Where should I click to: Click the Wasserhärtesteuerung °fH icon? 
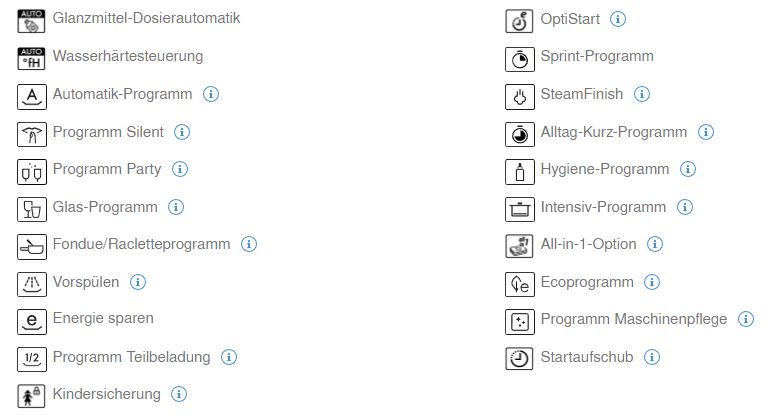pyautogui.click(x=31, y=59)
